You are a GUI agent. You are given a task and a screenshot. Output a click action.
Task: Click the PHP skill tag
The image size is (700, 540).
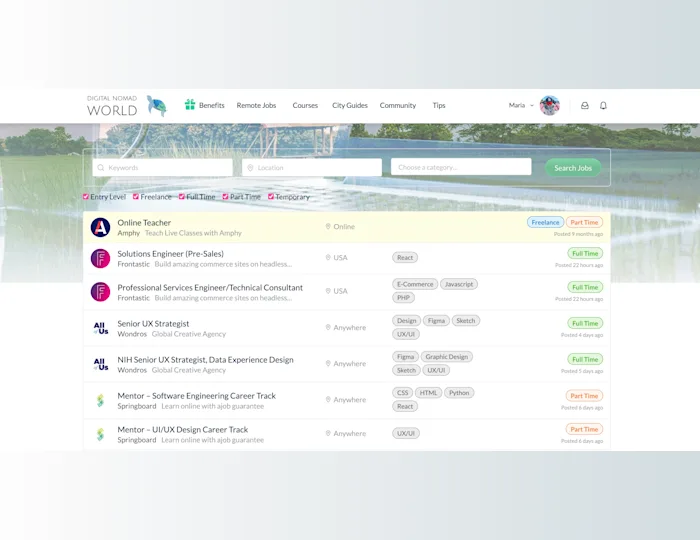[x=404, y=298]
